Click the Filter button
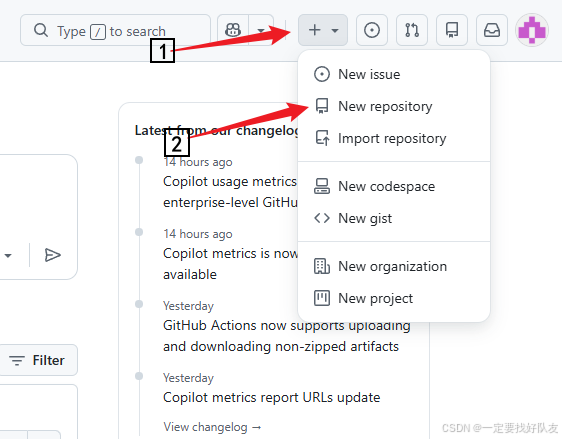 coord(37,360)
